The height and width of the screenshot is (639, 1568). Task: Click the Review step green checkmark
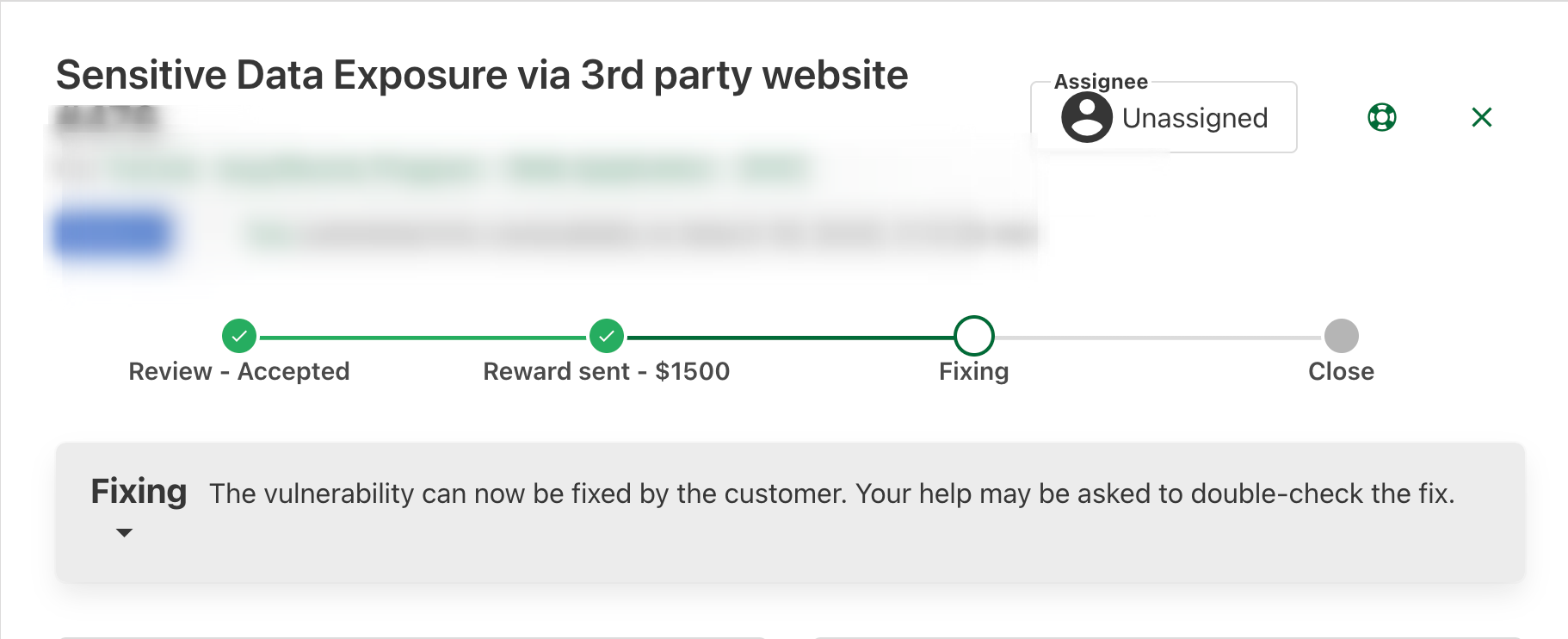239,336
